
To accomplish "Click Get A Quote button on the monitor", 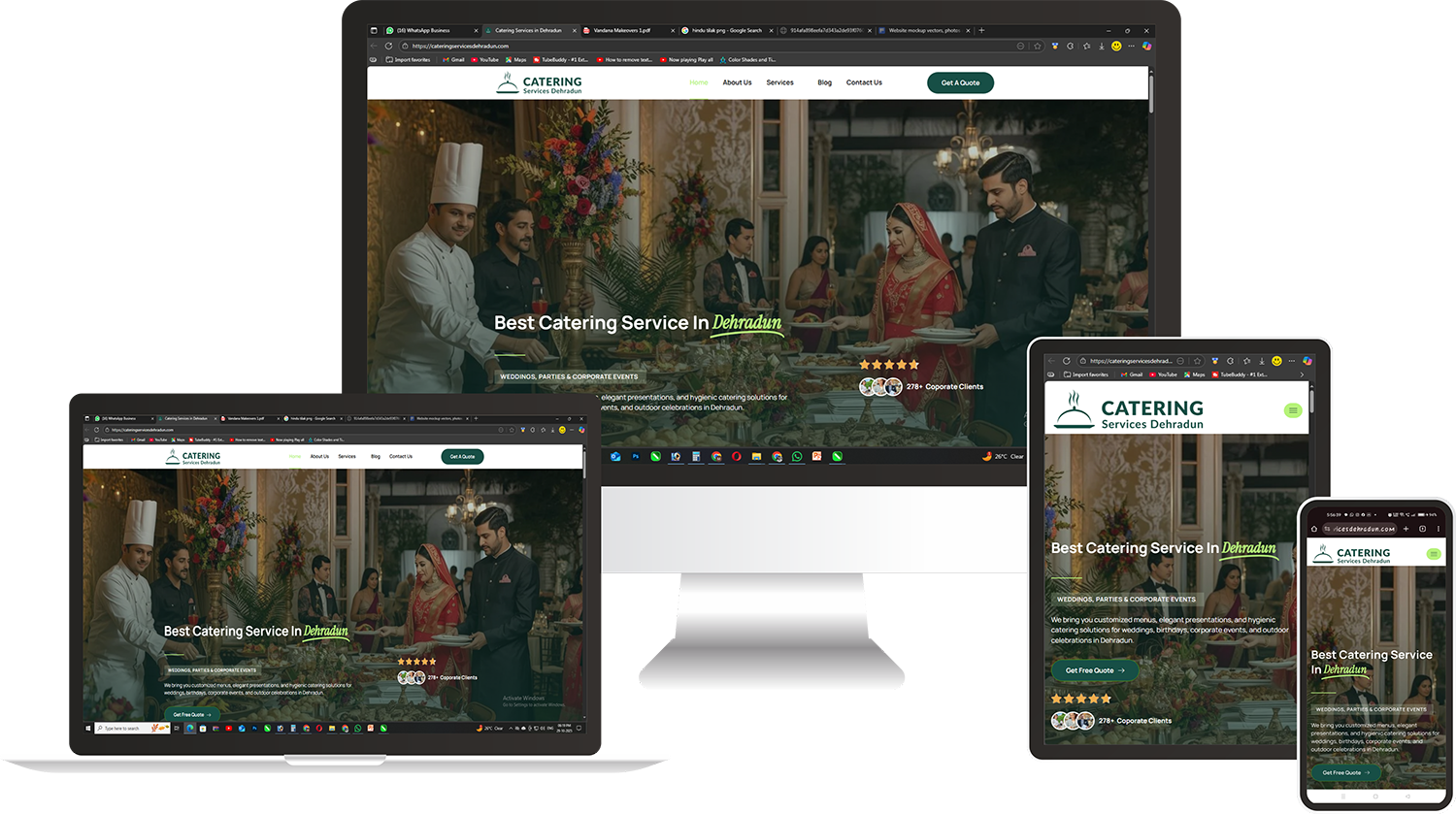I will 960,82.
